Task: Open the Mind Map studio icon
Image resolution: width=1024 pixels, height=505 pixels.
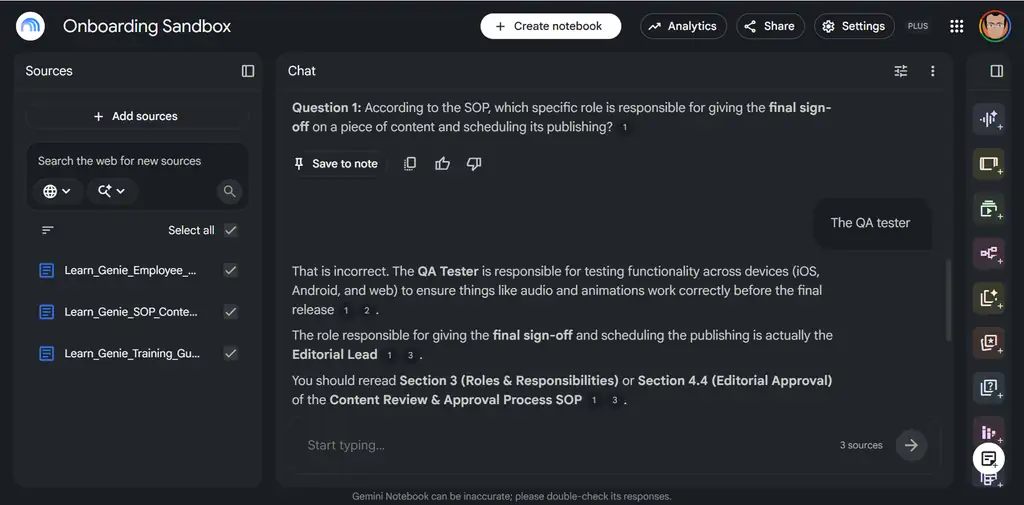Action: coord(989,253)
